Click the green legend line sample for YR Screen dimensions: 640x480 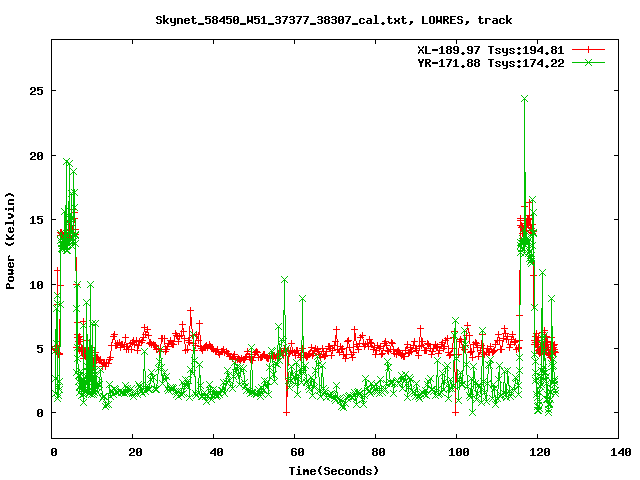[x=588, y=62]
